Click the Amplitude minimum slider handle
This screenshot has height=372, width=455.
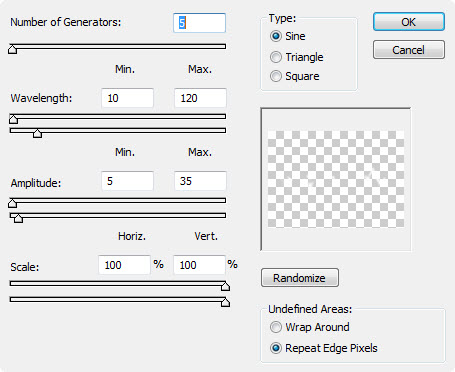point(12,203)
